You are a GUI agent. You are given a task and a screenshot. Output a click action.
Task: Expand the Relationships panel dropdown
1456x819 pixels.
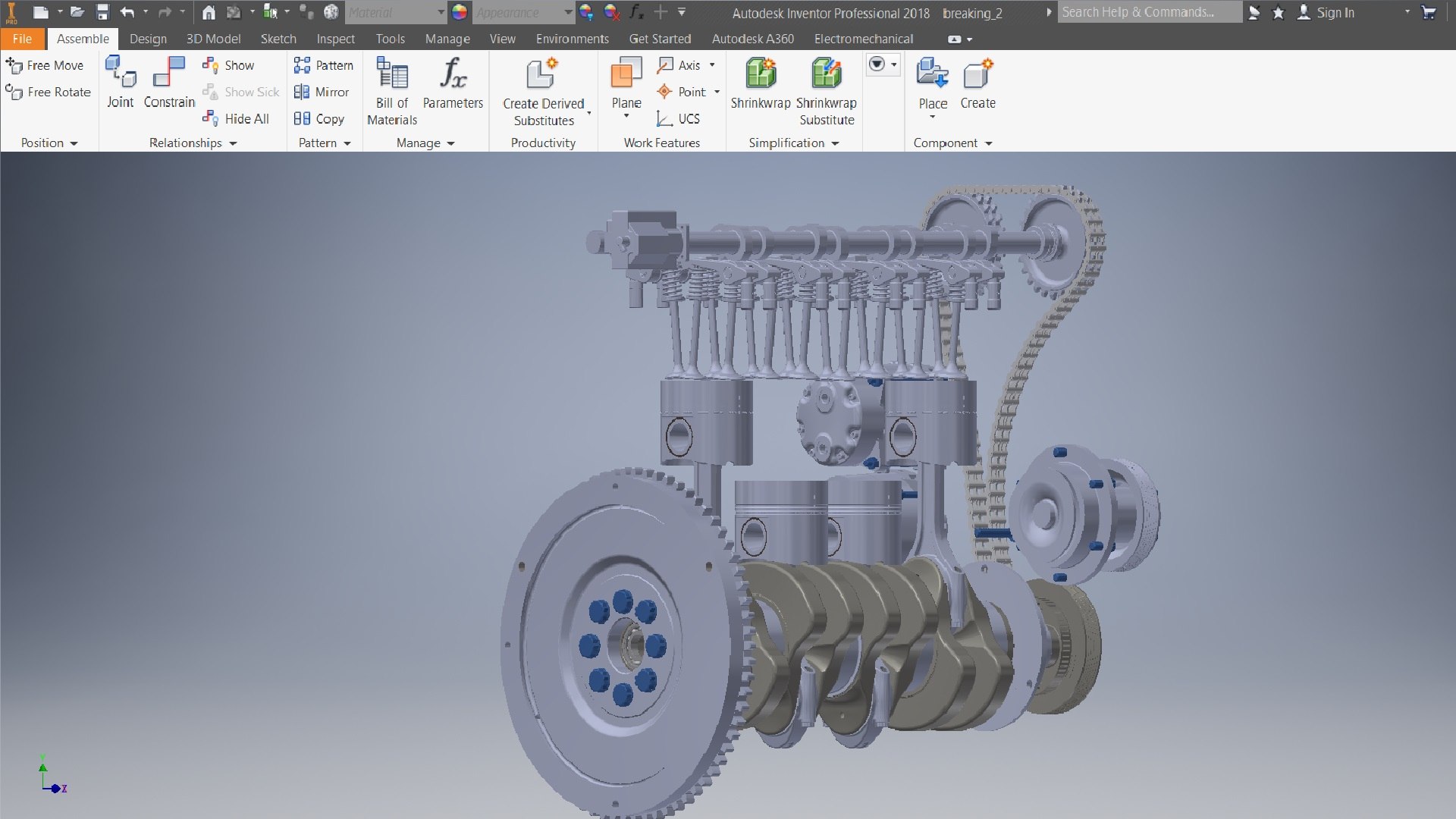tap(233, 143)
